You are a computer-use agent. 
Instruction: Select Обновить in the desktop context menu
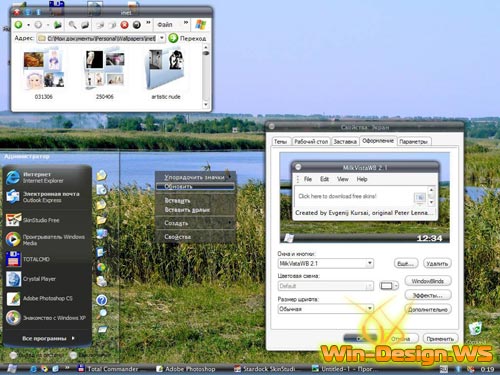[x=195, y=186]
